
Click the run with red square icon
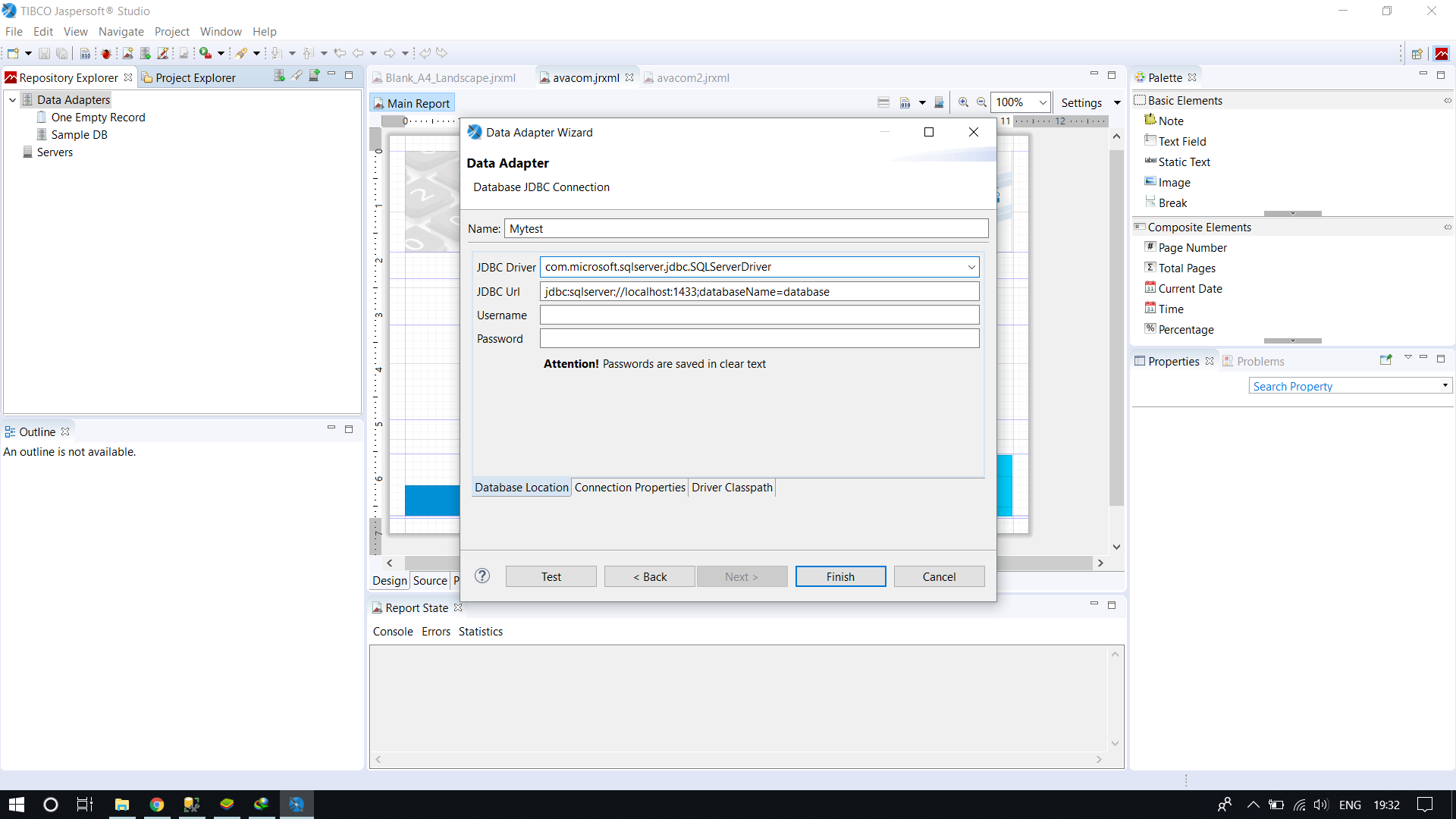tap(205, 53)
